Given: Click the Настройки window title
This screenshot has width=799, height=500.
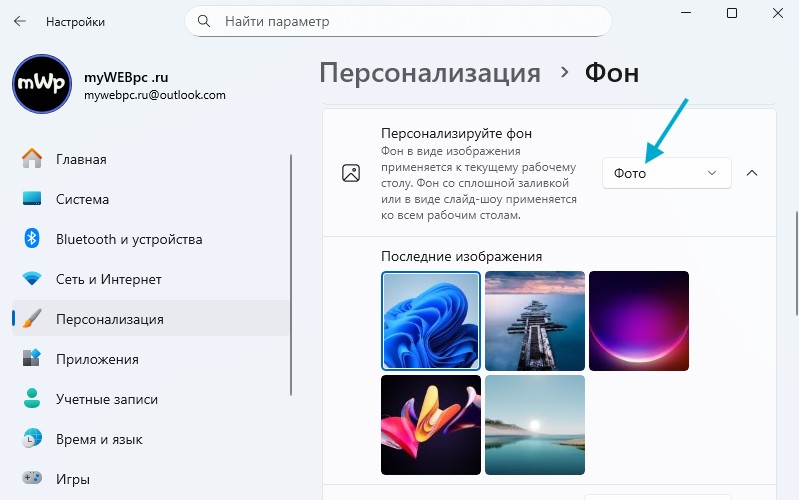Looking at the screenshot, I should coord(75,22).
